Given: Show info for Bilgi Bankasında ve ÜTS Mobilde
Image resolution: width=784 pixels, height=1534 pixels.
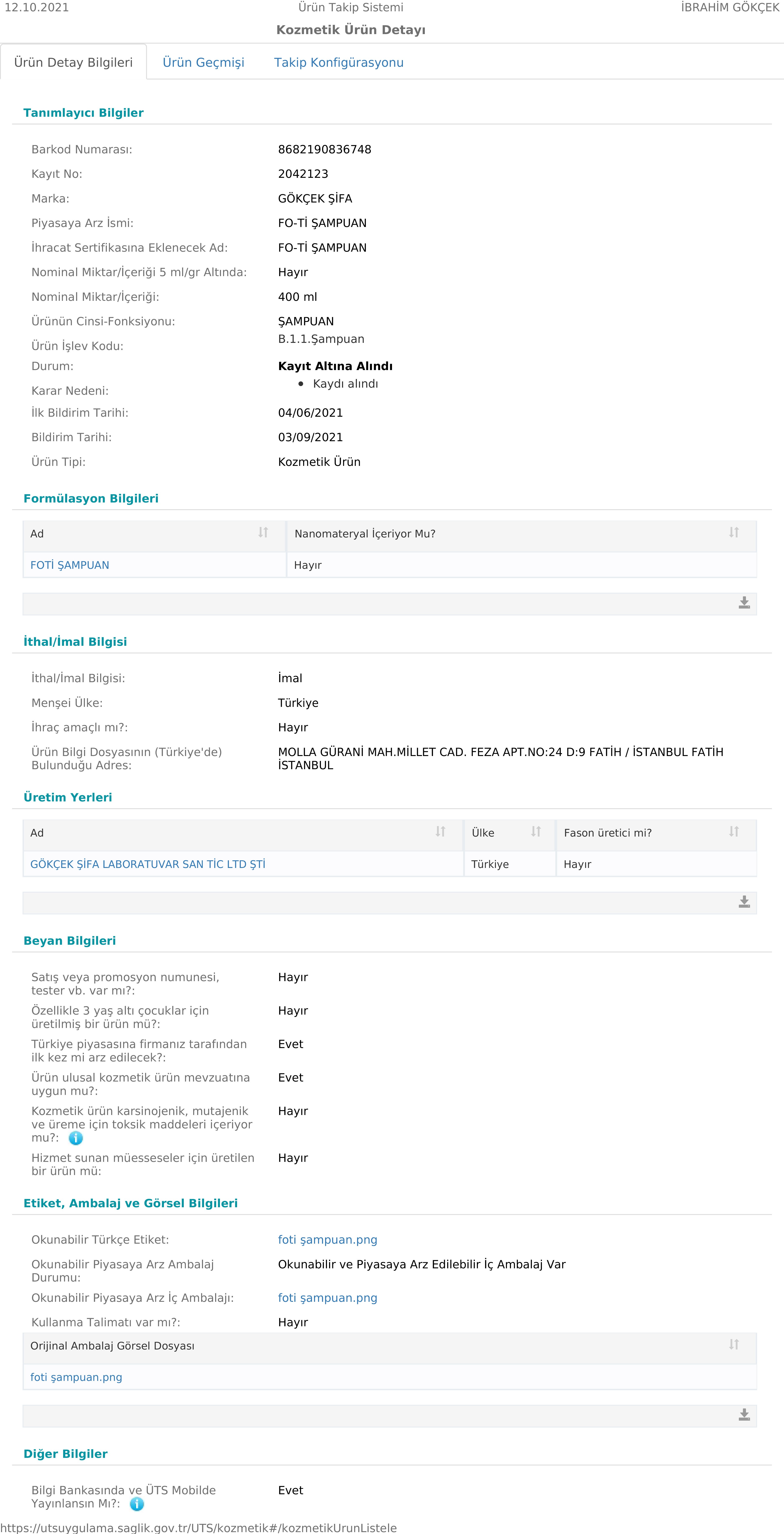Looking at the screenshot, I should (137, 1504).
